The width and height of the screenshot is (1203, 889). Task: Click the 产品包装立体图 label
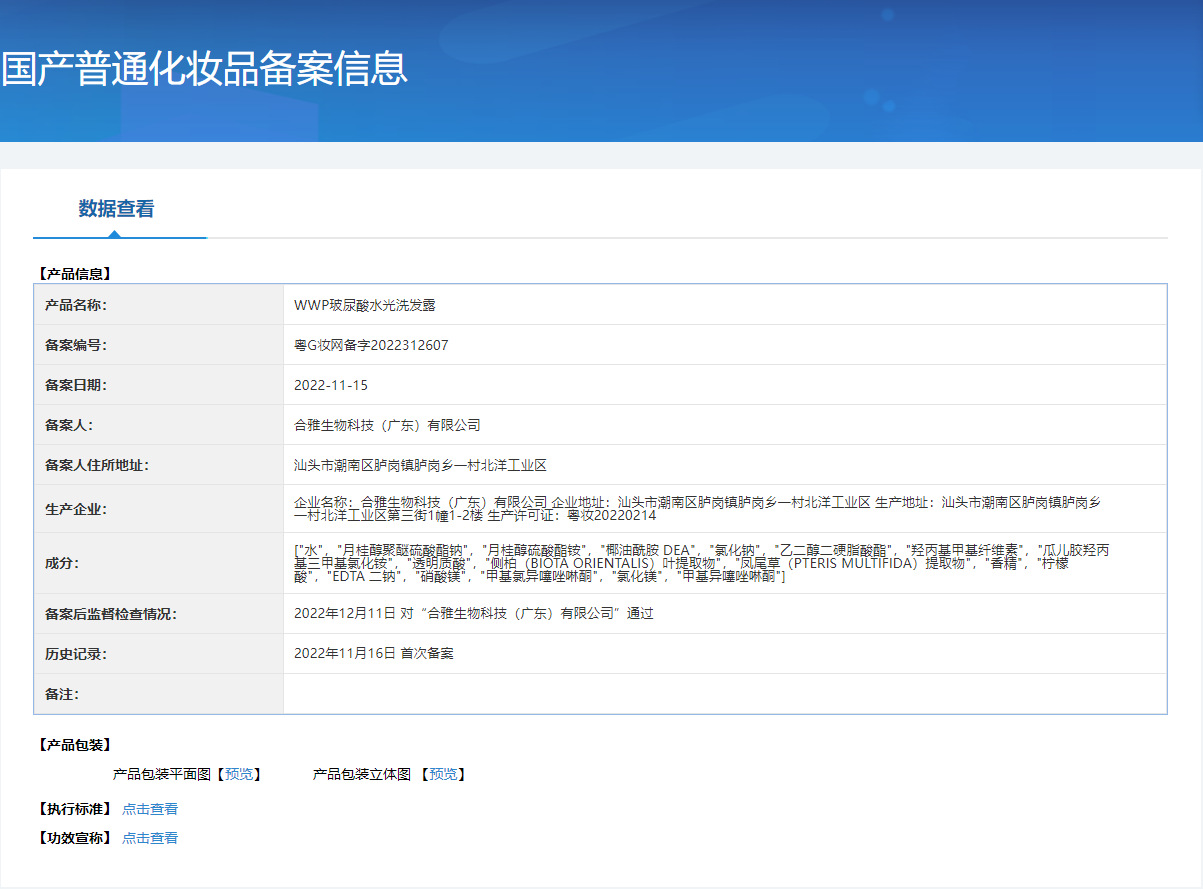click(x=362, y=774)
